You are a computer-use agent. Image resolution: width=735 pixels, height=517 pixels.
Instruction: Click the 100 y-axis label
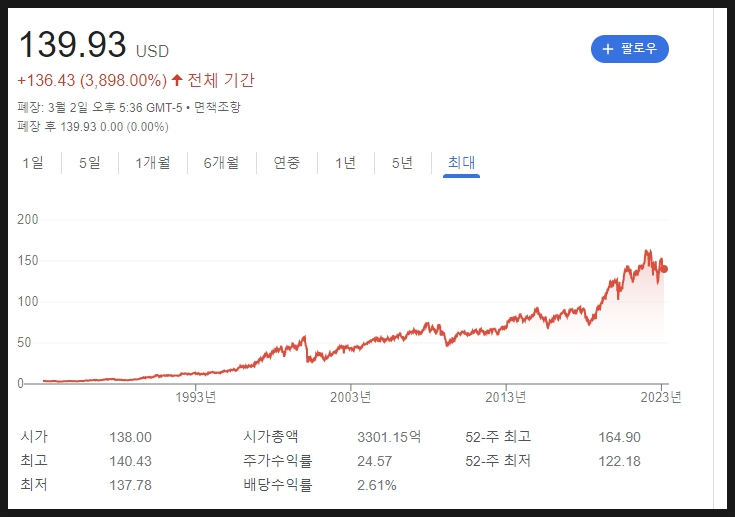click(28, 301)
